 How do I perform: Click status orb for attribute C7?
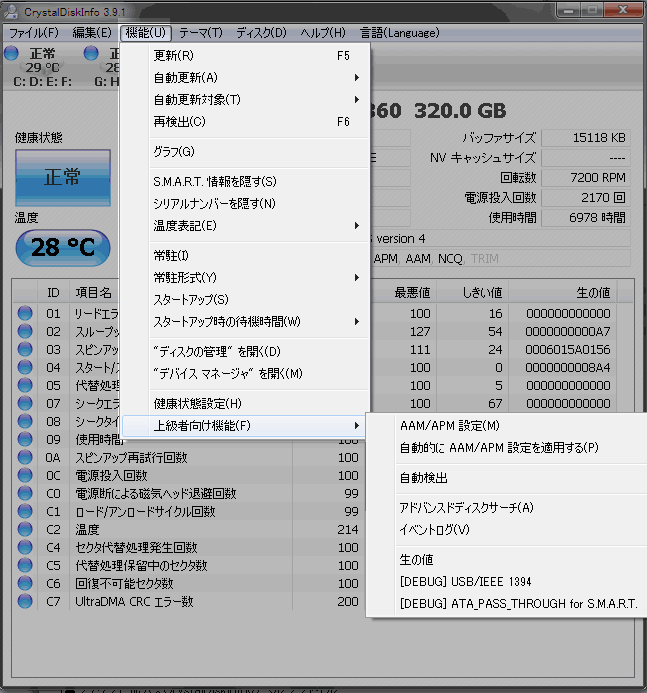click(25, 602)
